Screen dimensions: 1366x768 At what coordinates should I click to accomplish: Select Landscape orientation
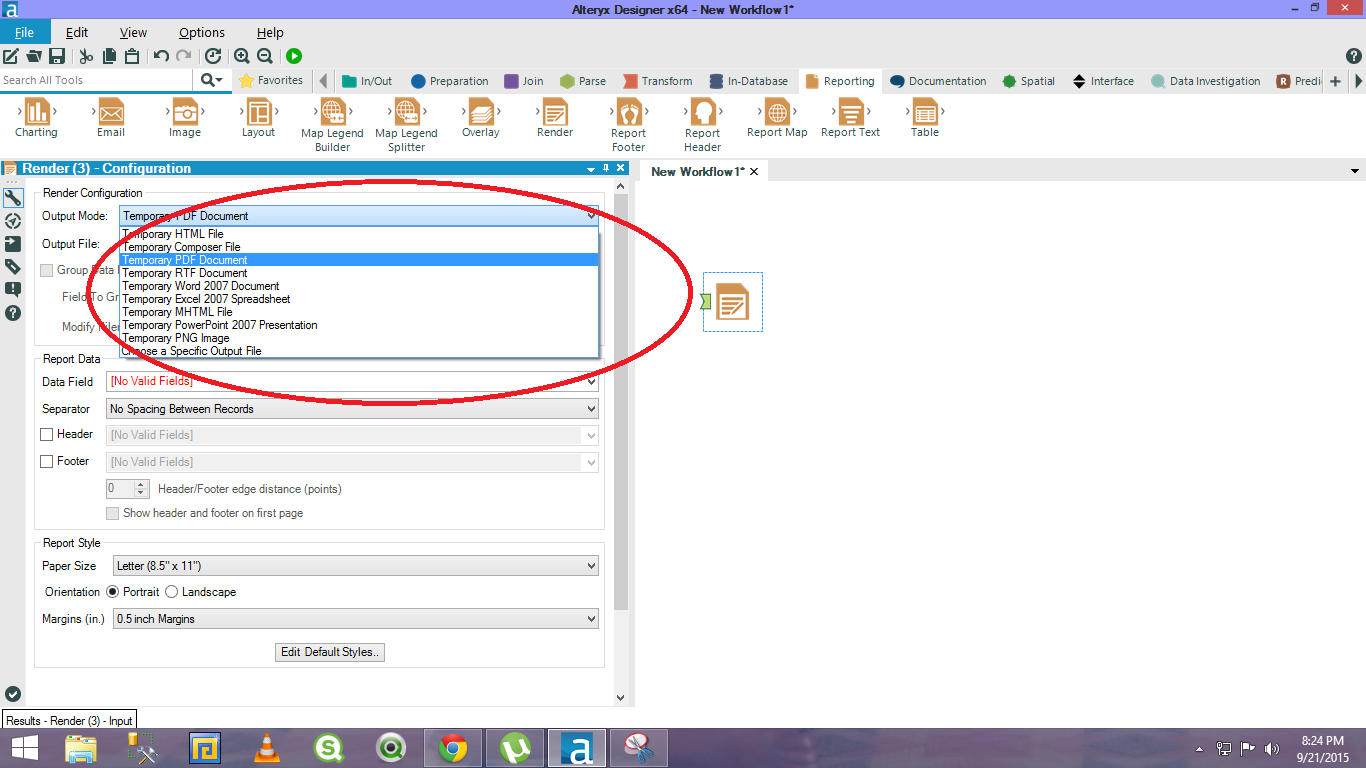tap(172, 592)
